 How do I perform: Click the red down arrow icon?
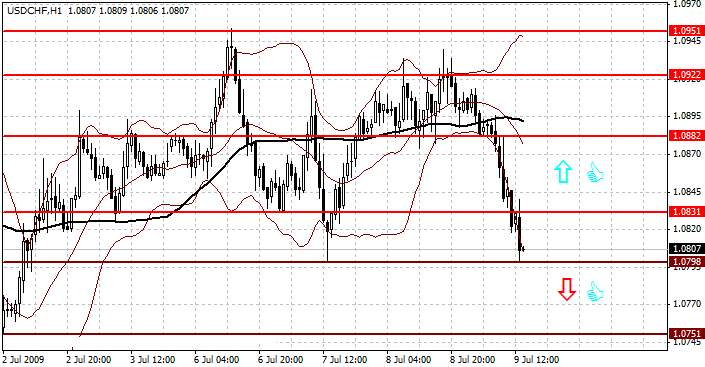[567, 289]
